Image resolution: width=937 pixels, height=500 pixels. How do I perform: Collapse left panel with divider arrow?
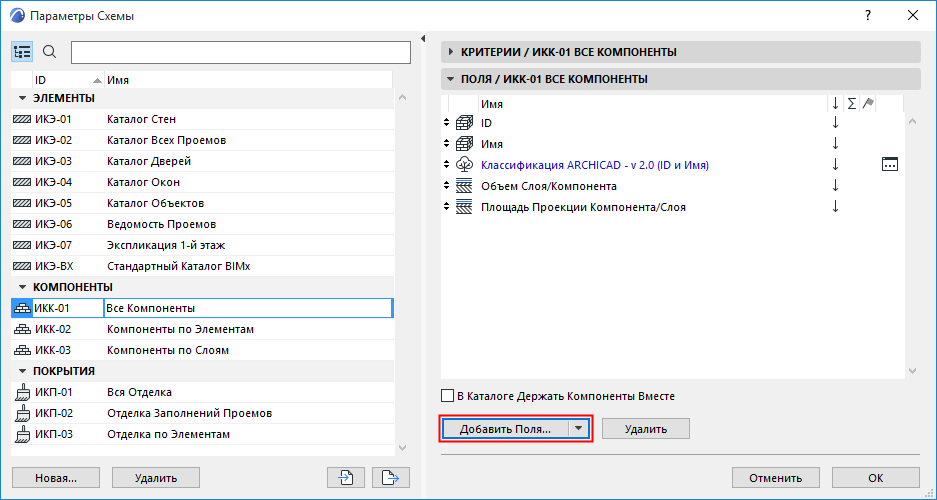[422, 39]
